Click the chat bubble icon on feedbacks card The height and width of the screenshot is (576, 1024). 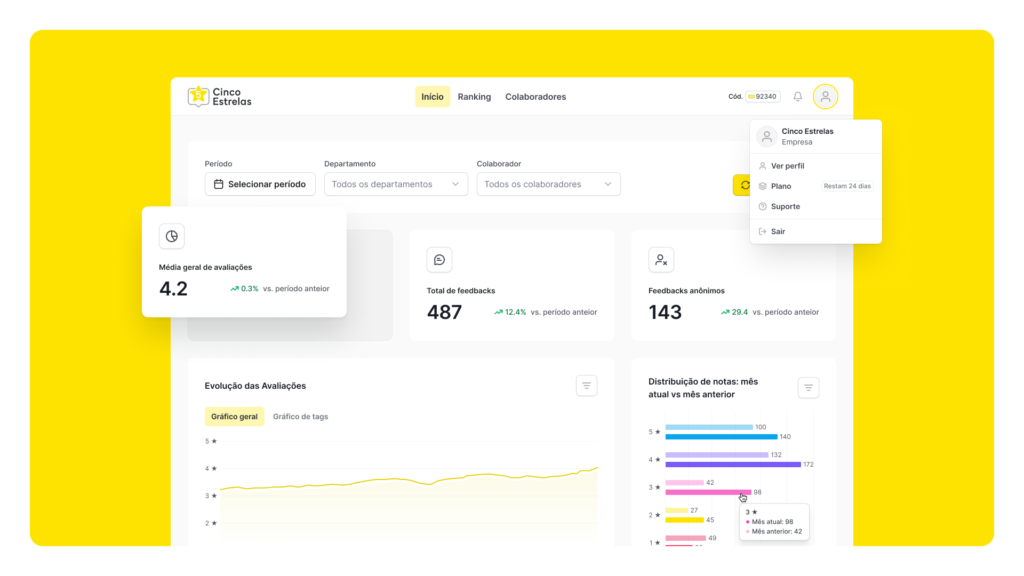[439, 260]
